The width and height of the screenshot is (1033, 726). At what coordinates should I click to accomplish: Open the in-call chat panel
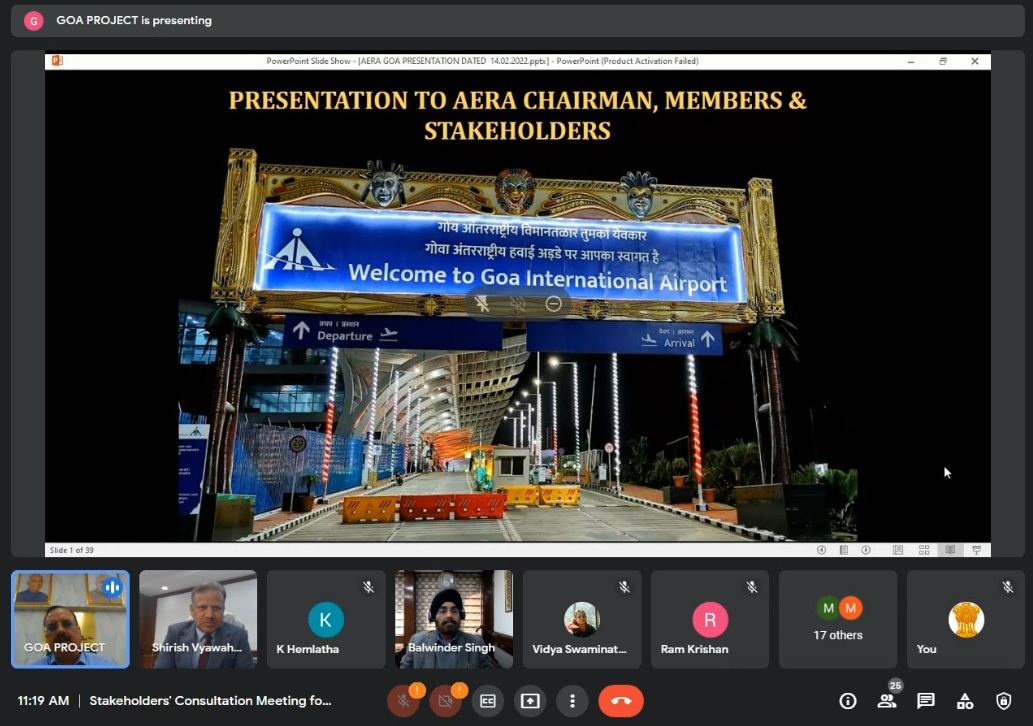click(926, 701)
